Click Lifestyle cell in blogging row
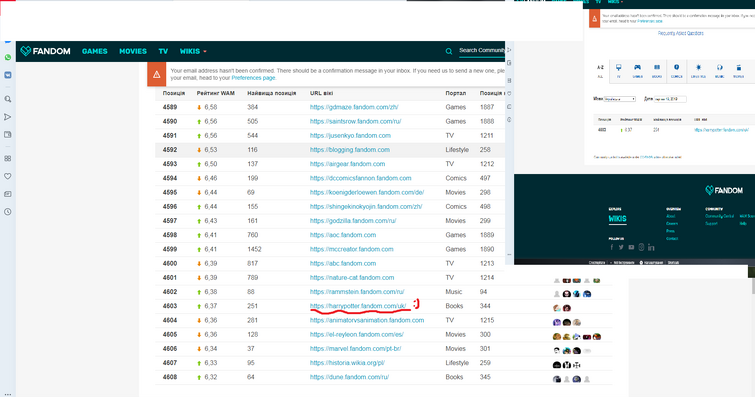Image resolution: width=755 pixels, height=397 pixels. coord(457,150)
